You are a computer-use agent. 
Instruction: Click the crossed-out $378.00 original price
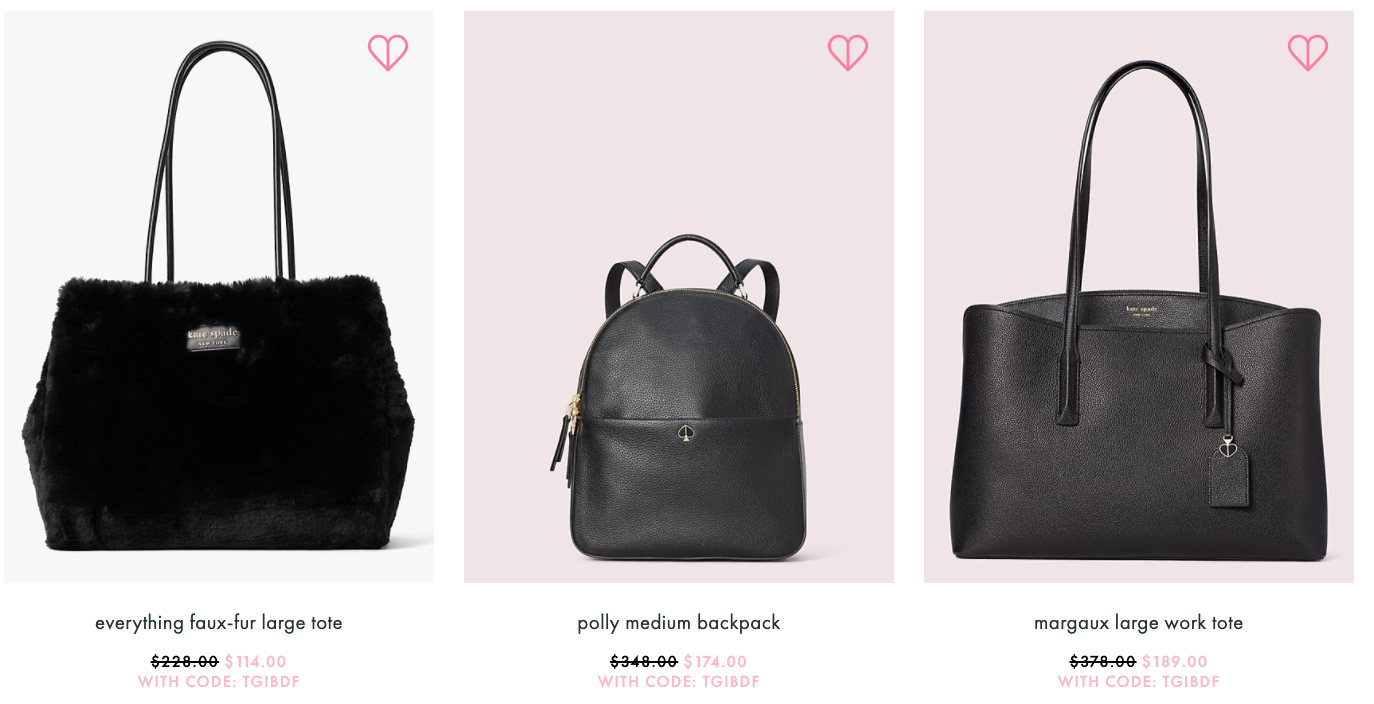(x=1103, y=662)
